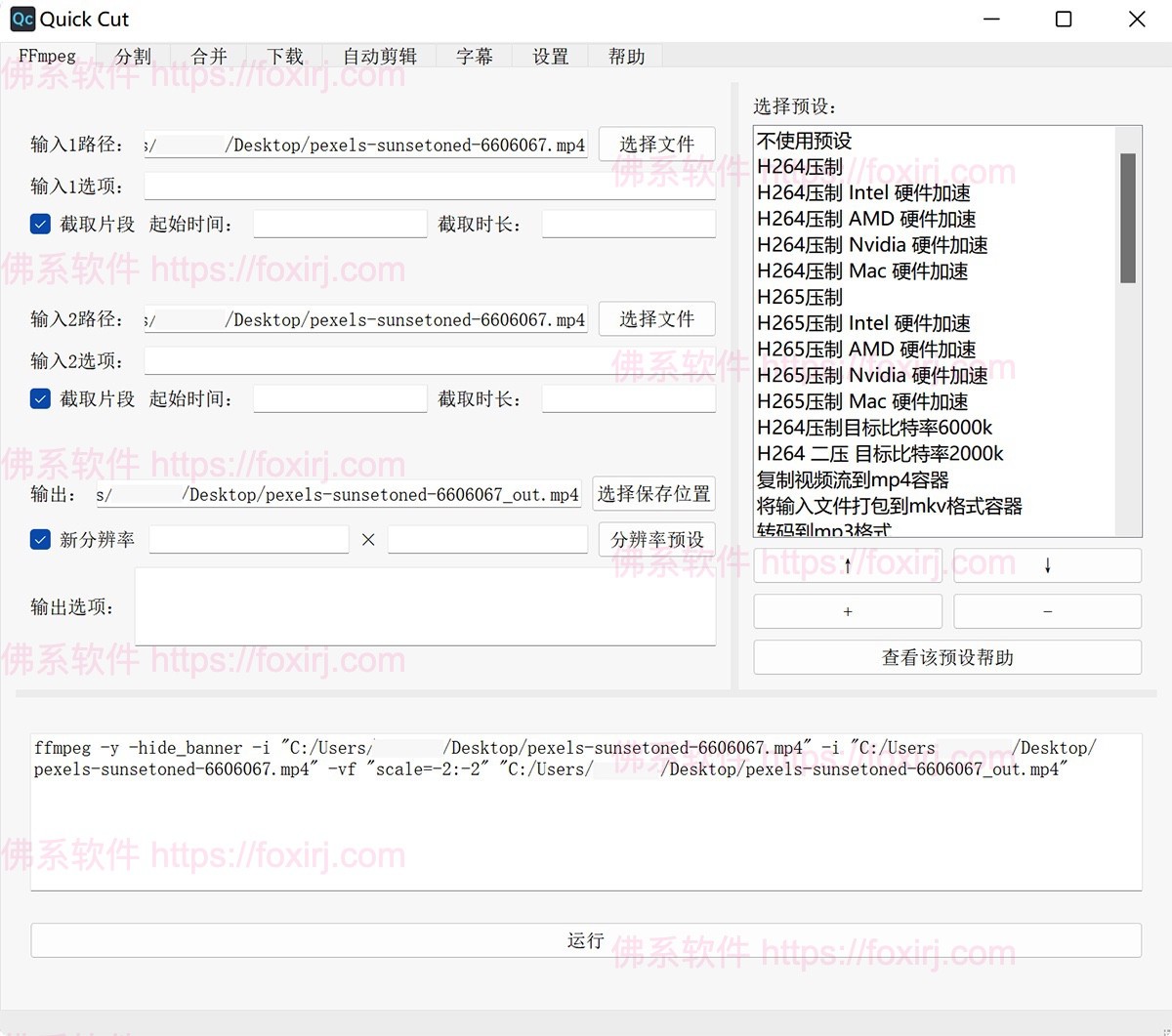Click the minus button to remove preset
The width and height of the screenshot is (1172, 1036).
1047,611
